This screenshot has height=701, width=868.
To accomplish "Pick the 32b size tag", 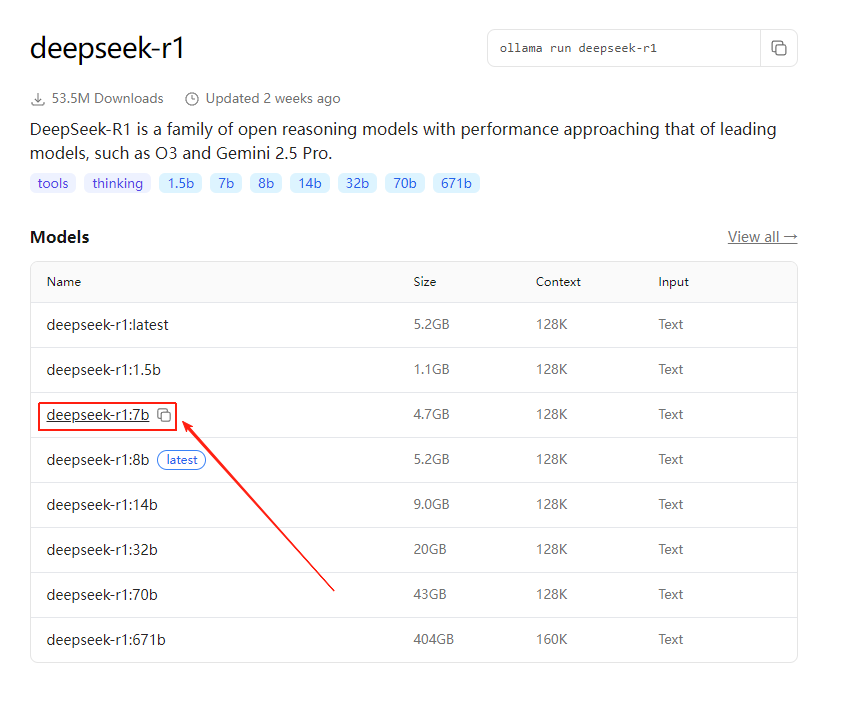I will [x=358, y=183].
